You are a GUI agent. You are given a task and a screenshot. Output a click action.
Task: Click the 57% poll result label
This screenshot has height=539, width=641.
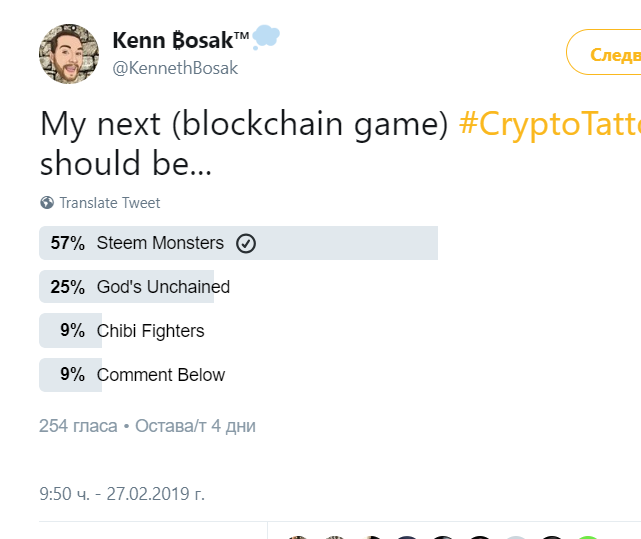[x=67, y=243]
